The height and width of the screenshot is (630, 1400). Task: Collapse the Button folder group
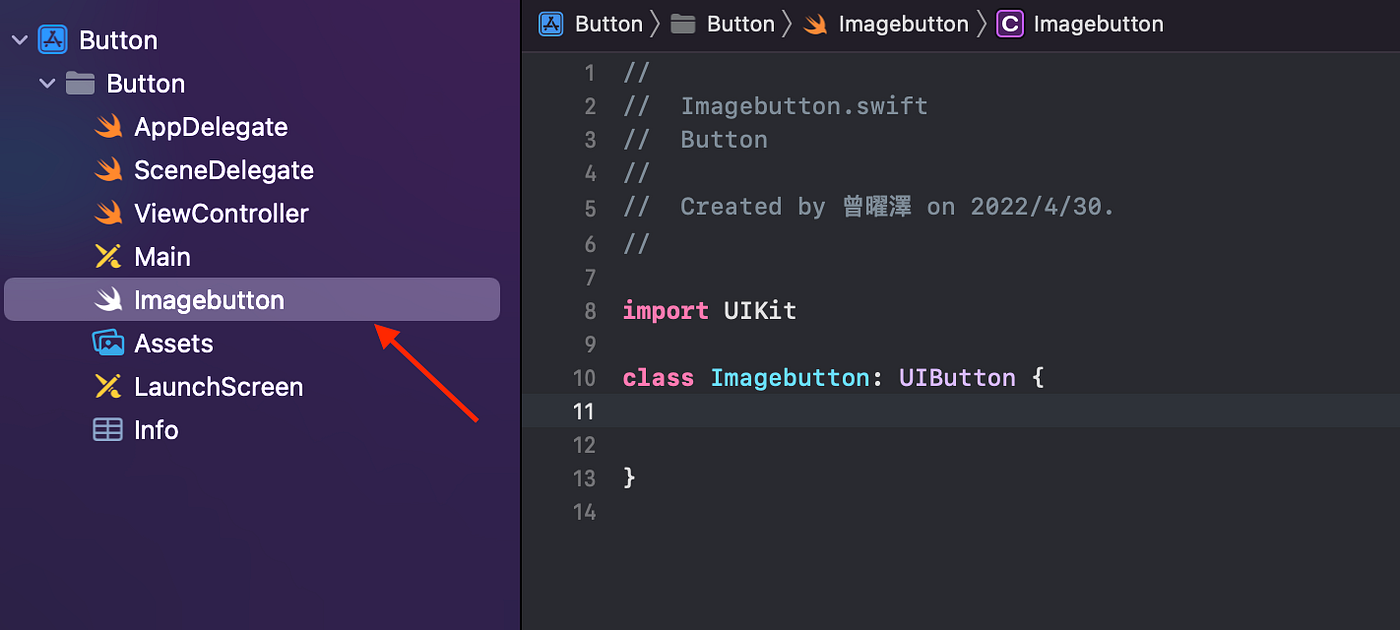point(47,83)
